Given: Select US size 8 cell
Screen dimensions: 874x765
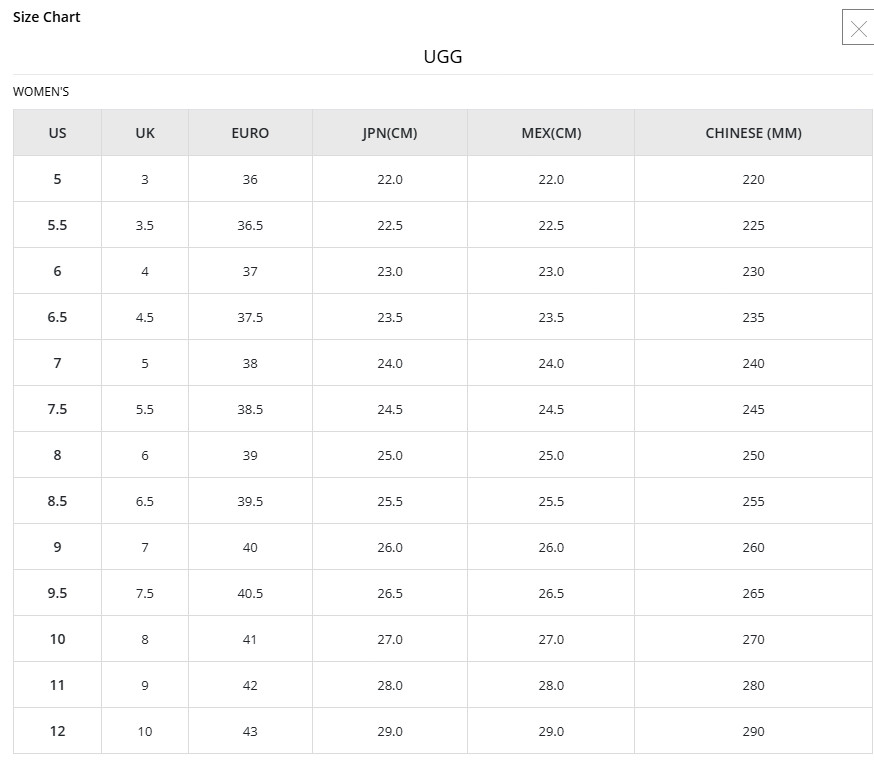Looking at the screenshot, I should (57, 455).
